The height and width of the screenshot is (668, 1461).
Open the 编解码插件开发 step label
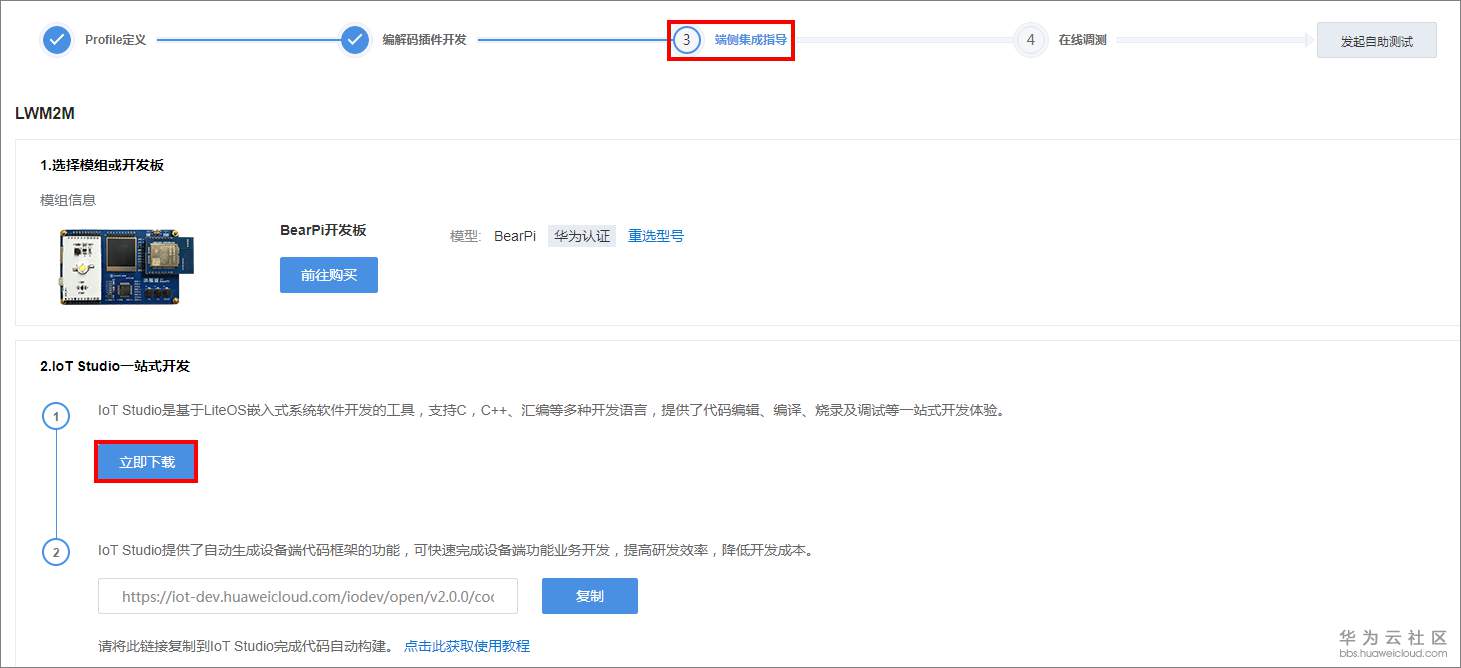click(x=424, y=40)
